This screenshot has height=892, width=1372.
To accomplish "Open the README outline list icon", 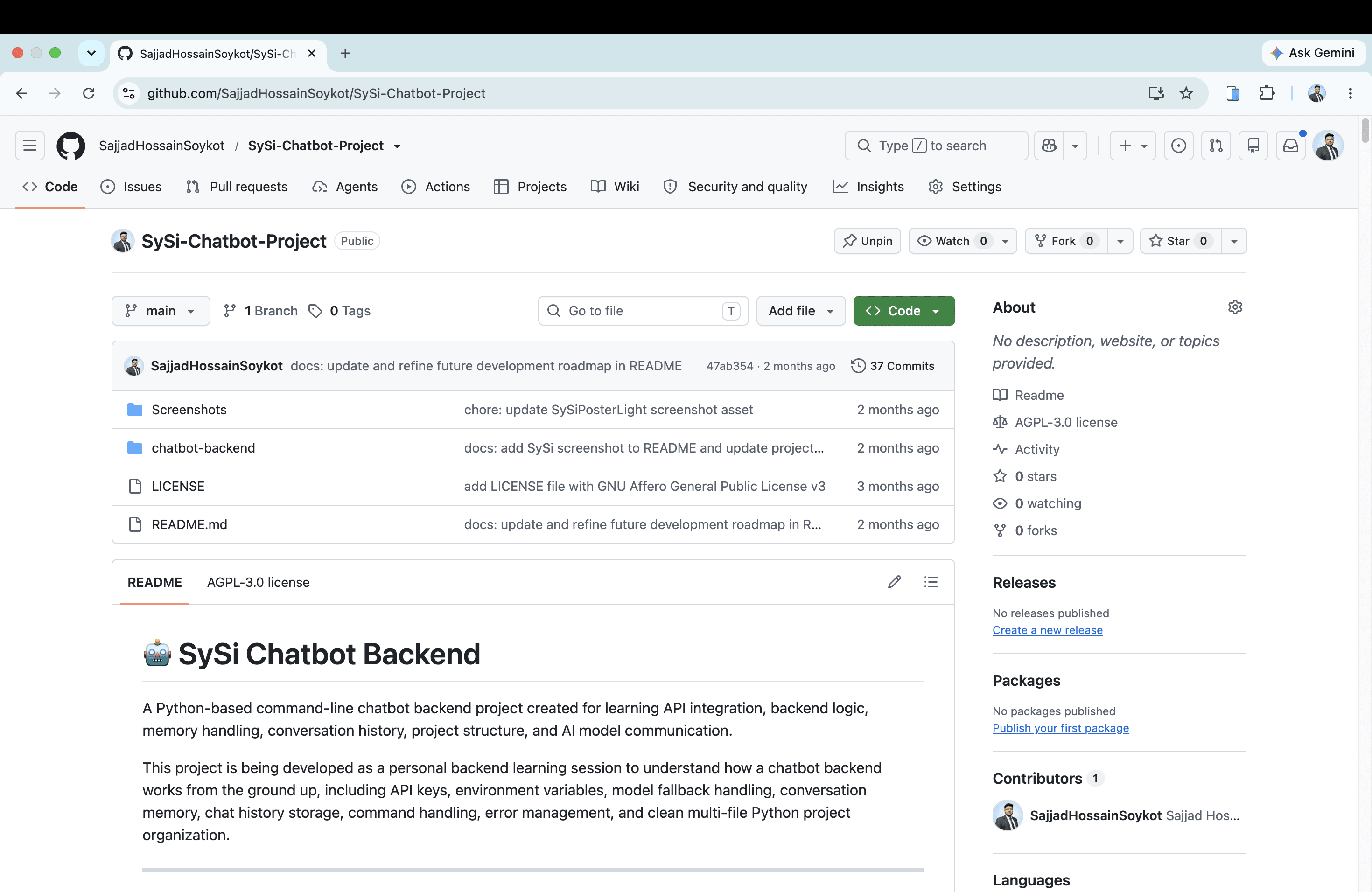I will pyautogui.click(x=931, y=582).
